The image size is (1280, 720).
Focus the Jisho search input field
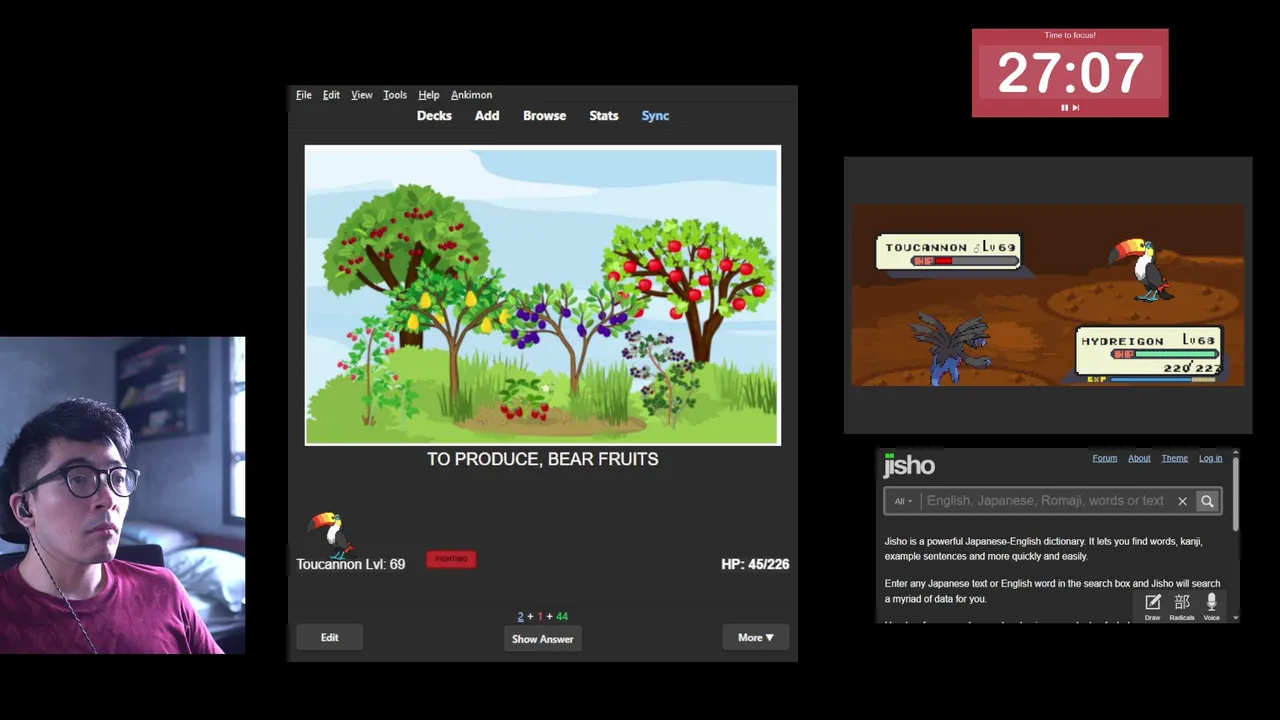1045,501
